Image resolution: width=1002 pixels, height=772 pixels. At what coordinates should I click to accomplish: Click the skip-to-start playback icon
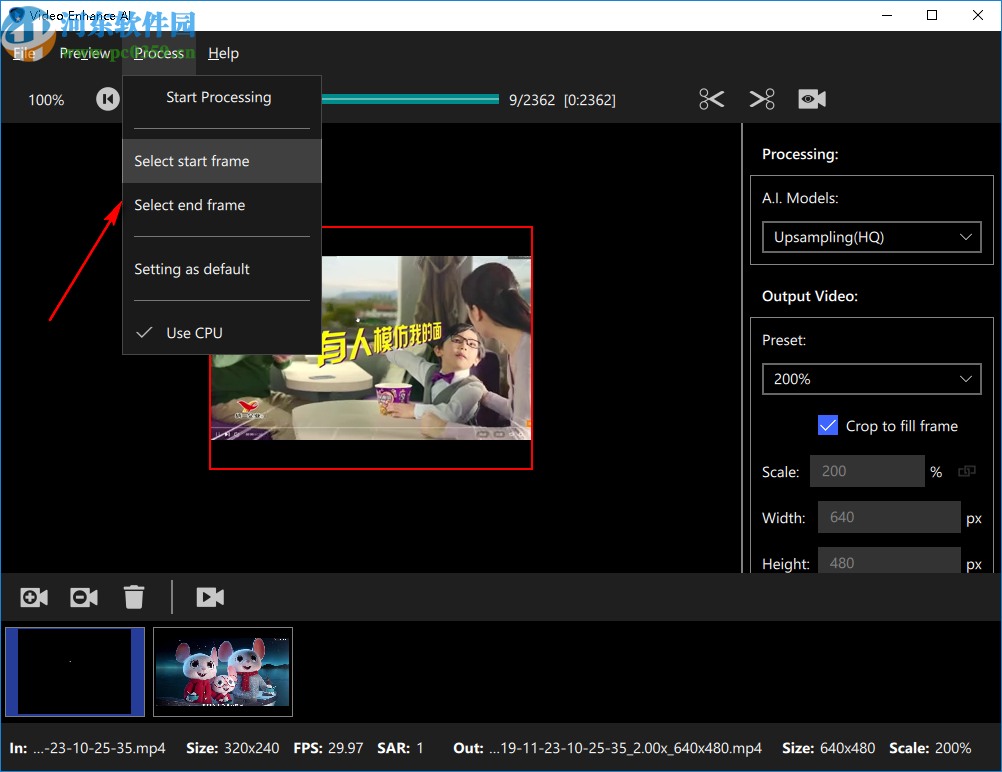click(x=107, y=98)
